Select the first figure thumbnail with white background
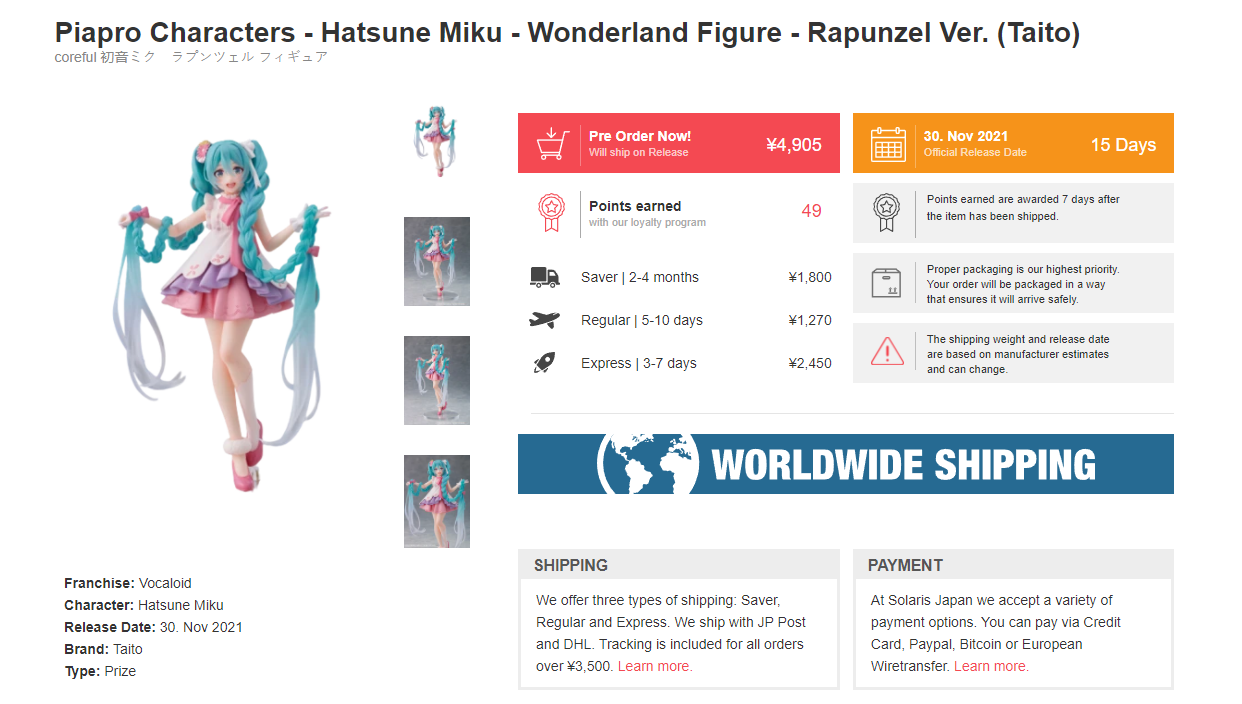 click(437, 141)
